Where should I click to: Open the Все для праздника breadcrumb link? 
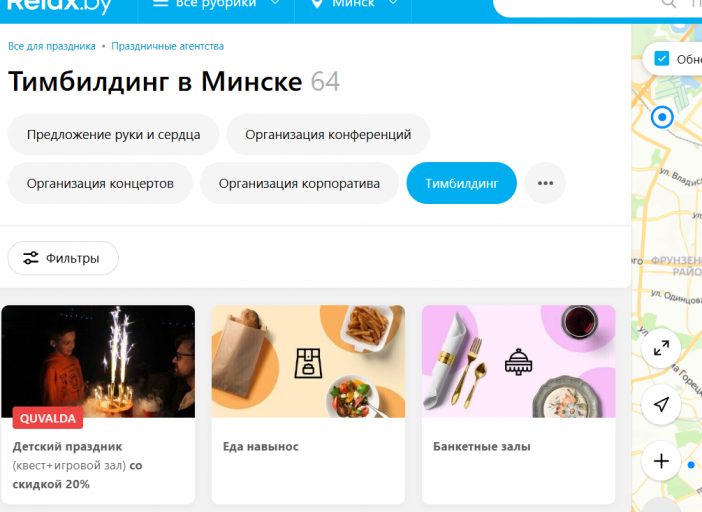[52, 46]
